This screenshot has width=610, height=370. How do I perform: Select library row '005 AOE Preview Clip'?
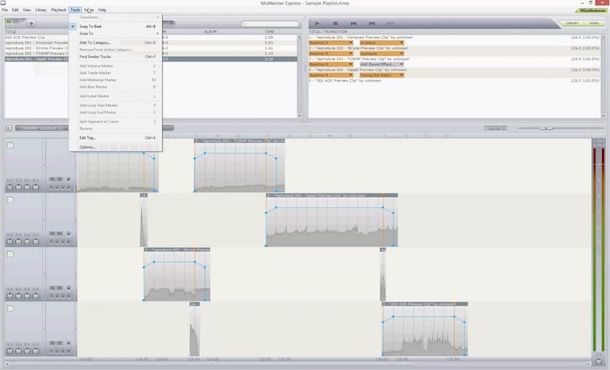pyautogui.click(x=151, y=37)
